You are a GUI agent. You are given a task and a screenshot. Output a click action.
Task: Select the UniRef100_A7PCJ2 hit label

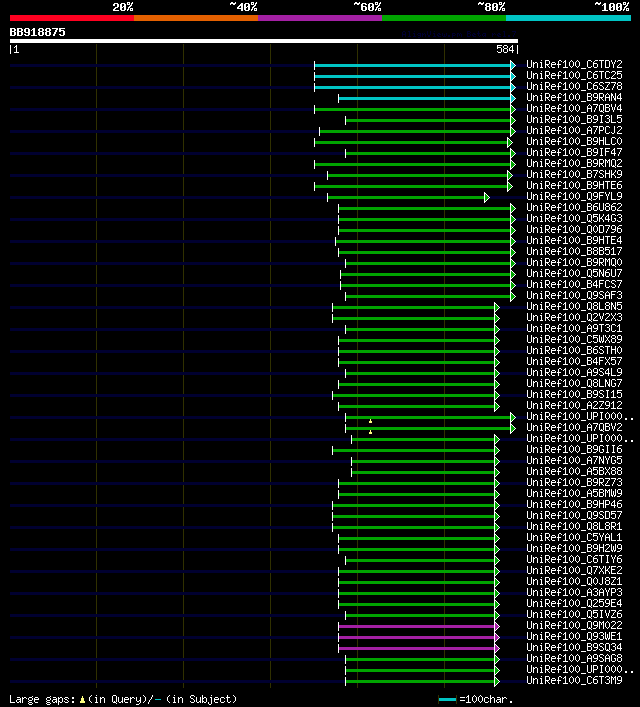574,130
